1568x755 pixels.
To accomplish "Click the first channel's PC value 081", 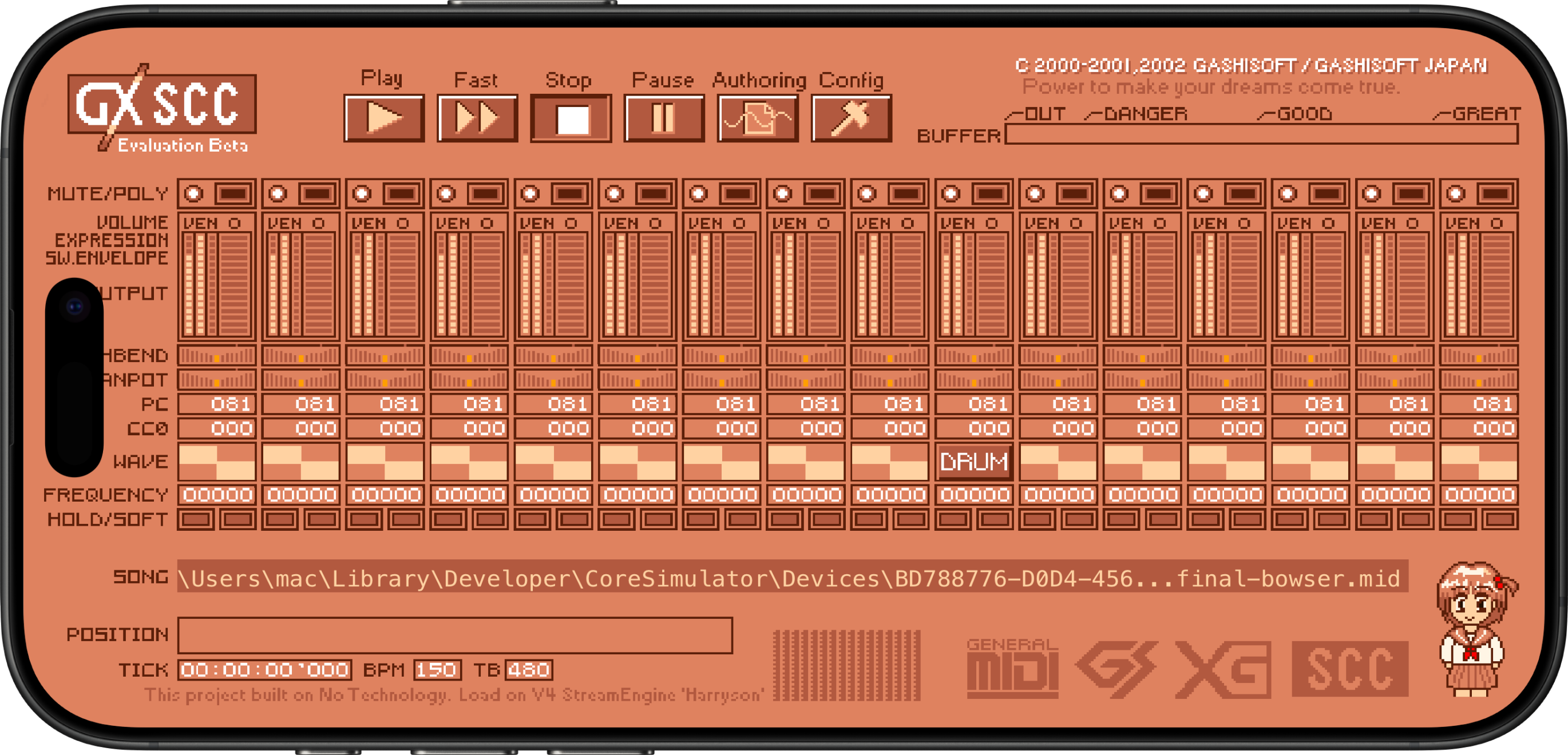I will pos(217,404).
